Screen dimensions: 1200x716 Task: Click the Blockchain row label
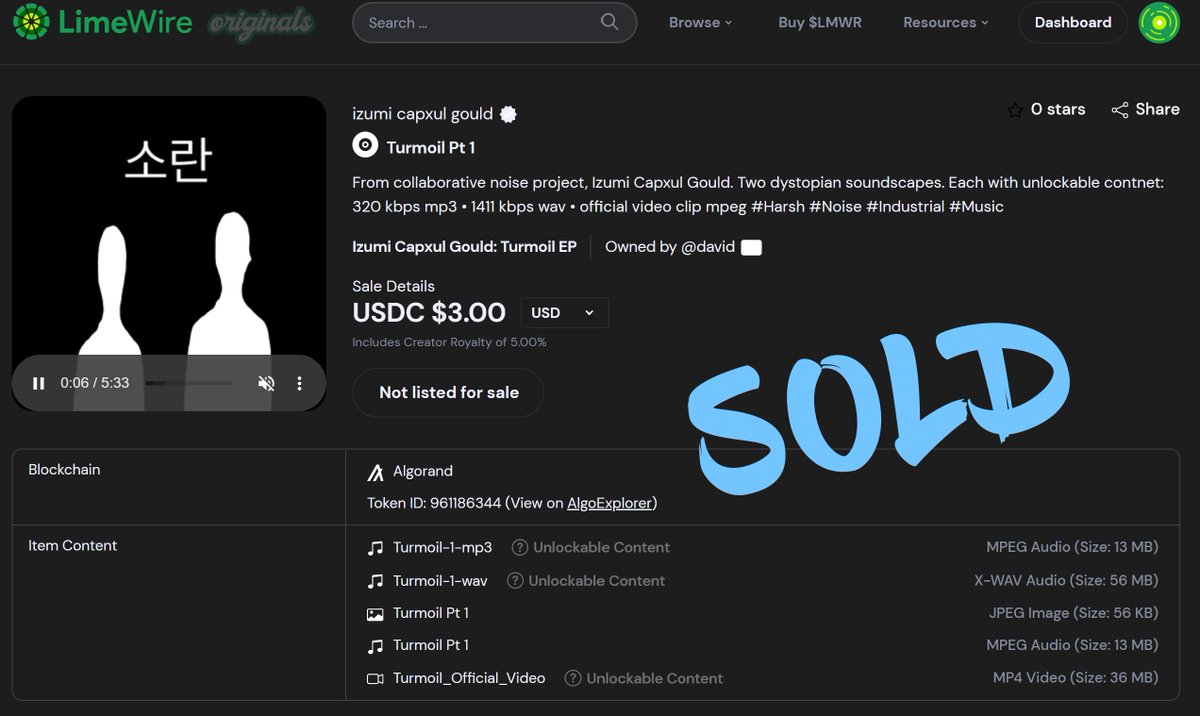point(64,470)
